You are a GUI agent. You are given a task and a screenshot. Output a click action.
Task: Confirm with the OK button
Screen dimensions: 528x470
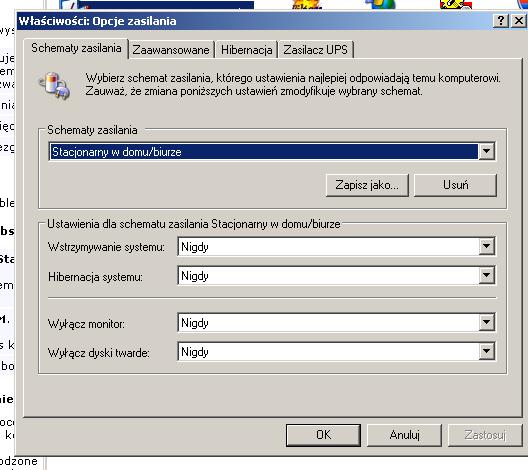tap(323, 435)
